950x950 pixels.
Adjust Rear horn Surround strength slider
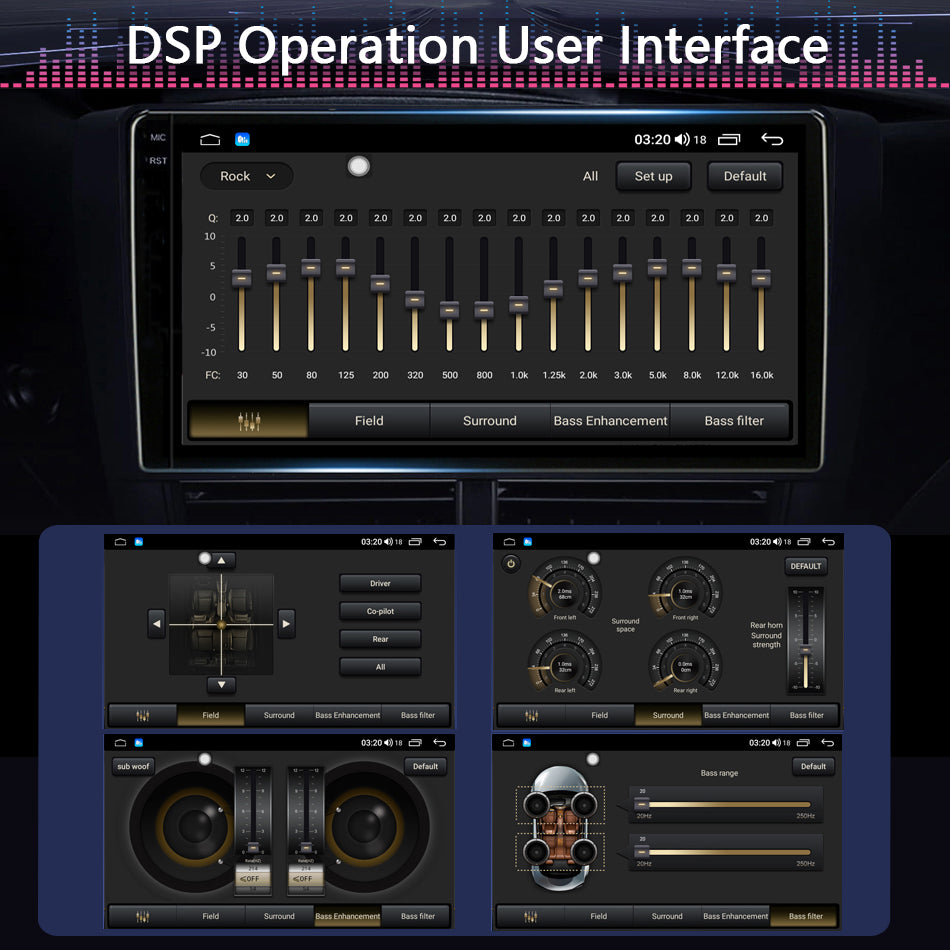[806, 651]
